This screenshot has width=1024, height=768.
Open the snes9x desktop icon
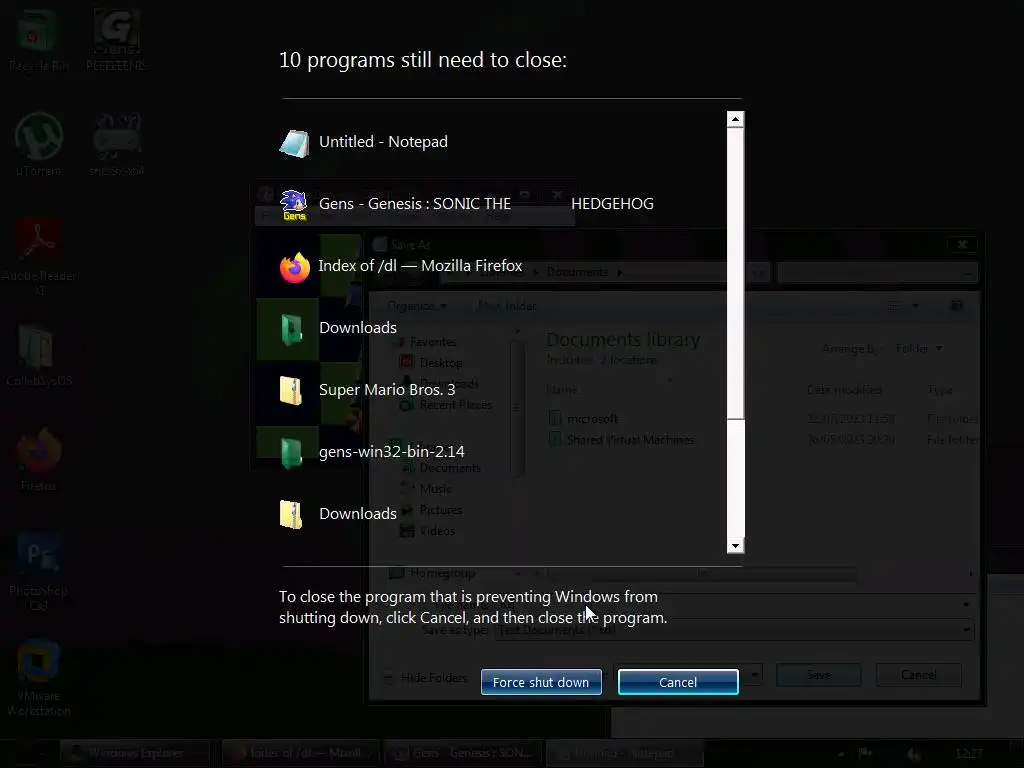tap(116, 145)
